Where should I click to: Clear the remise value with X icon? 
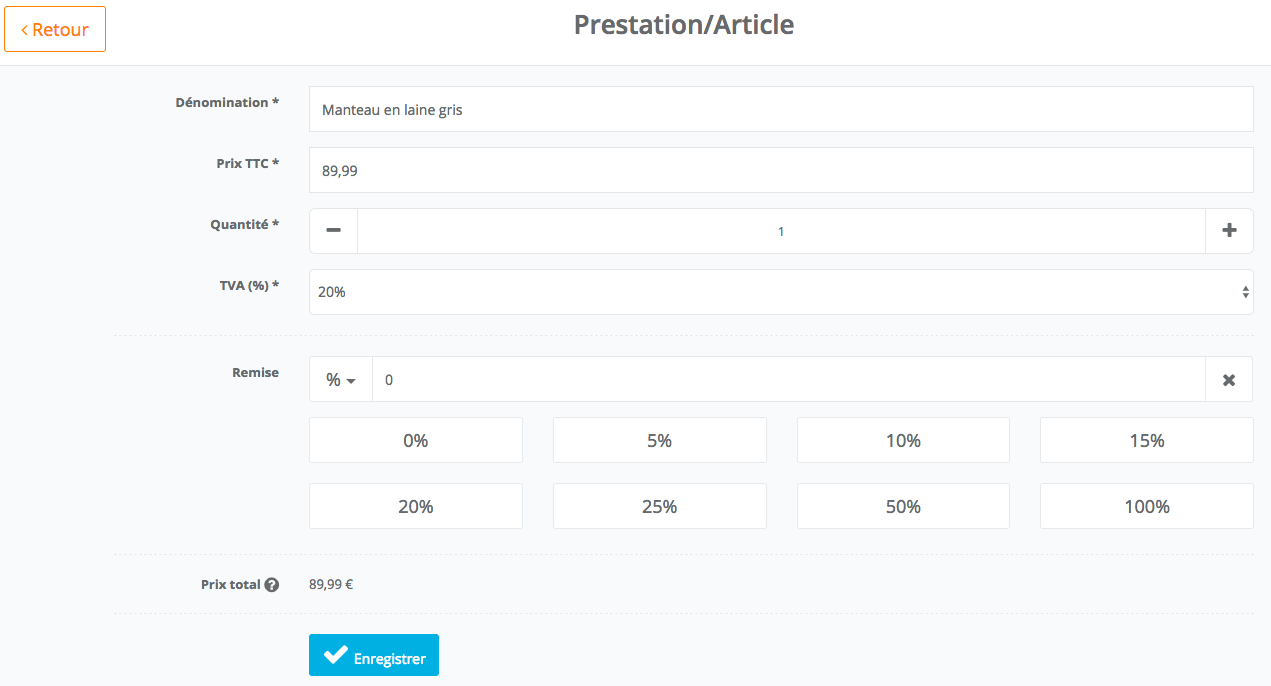click(x=1229, y=380)
